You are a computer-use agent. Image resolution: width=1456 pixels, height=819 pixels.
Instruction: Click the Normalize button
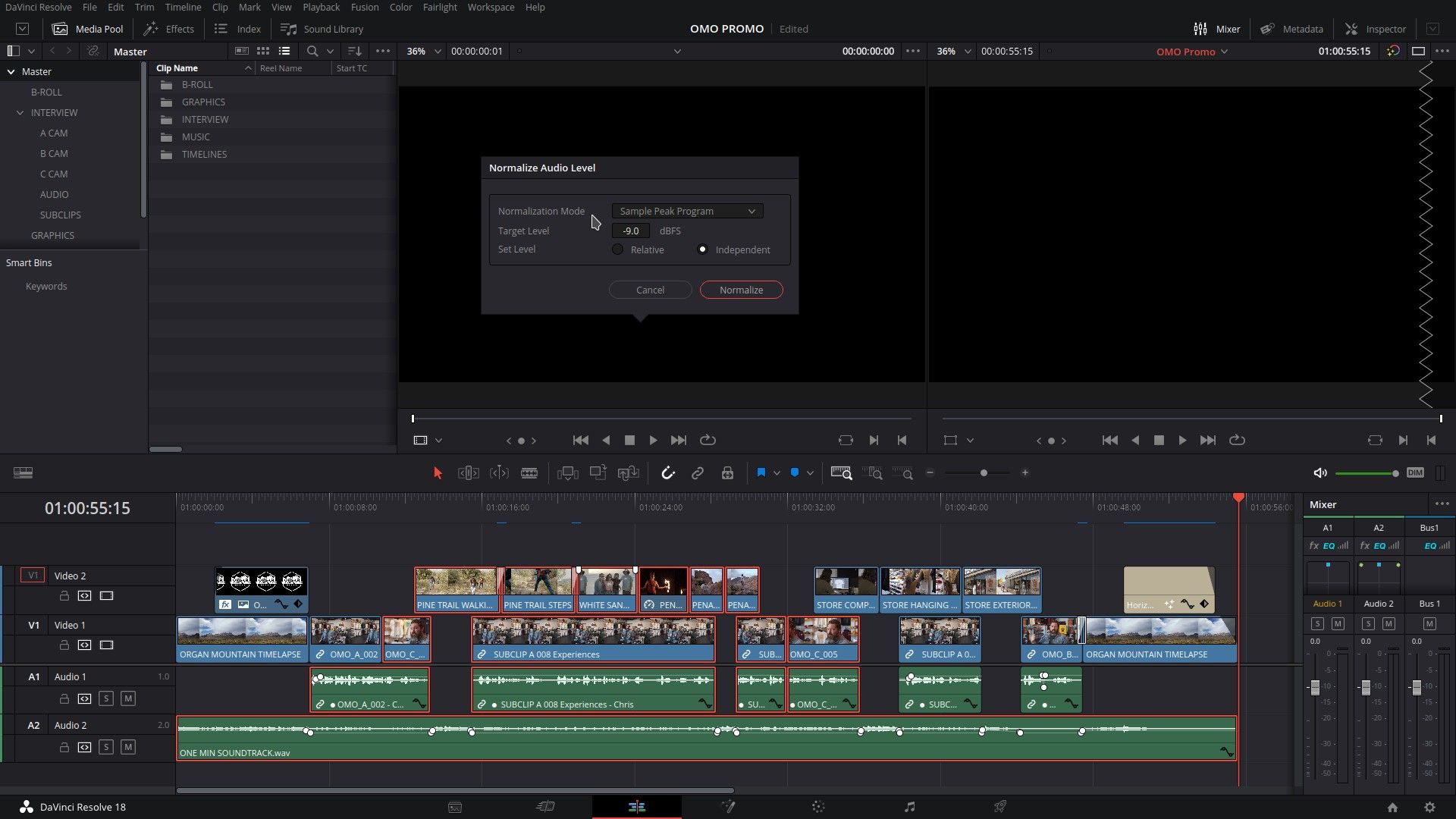[x=741, y=290]
